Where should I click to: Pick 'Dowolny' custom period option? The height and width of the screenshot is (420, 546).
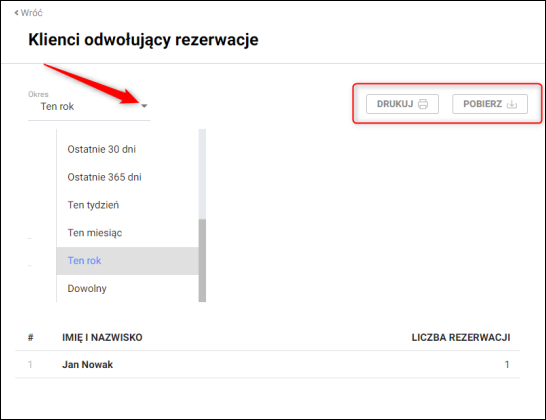click(x=127, y=288)
